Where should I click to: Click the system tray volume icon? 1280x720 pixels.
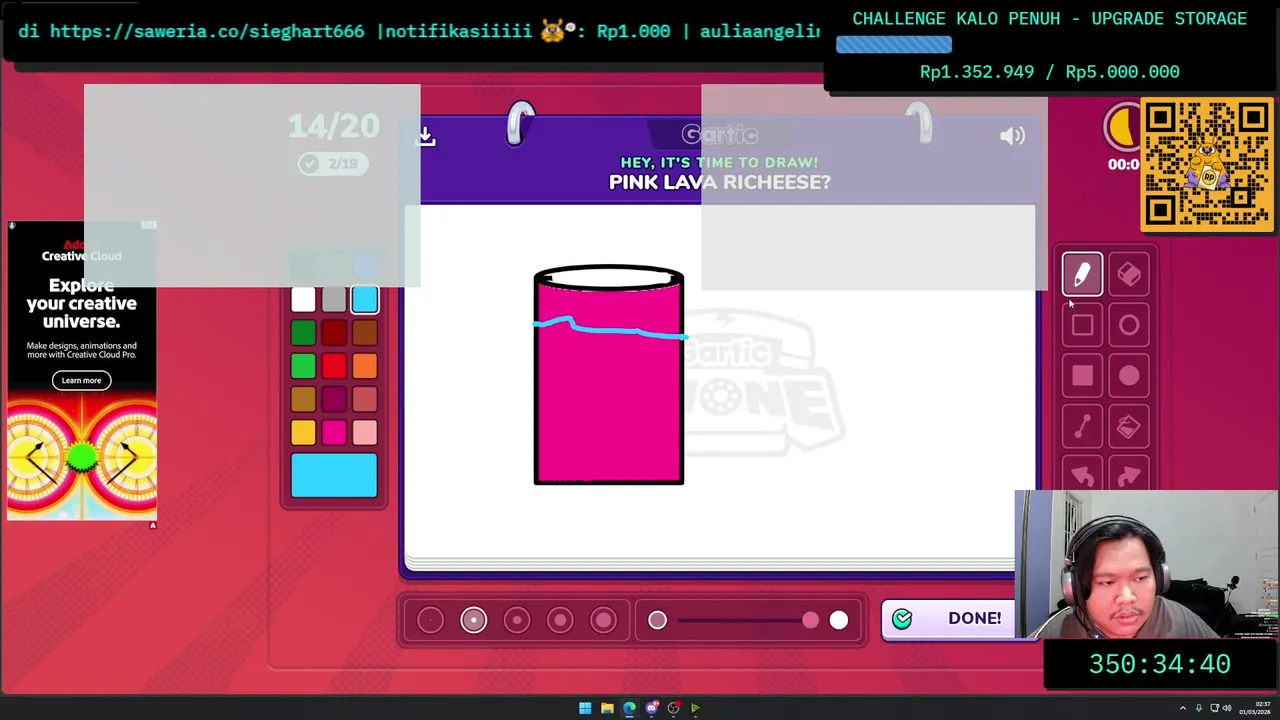[1229, 708]
